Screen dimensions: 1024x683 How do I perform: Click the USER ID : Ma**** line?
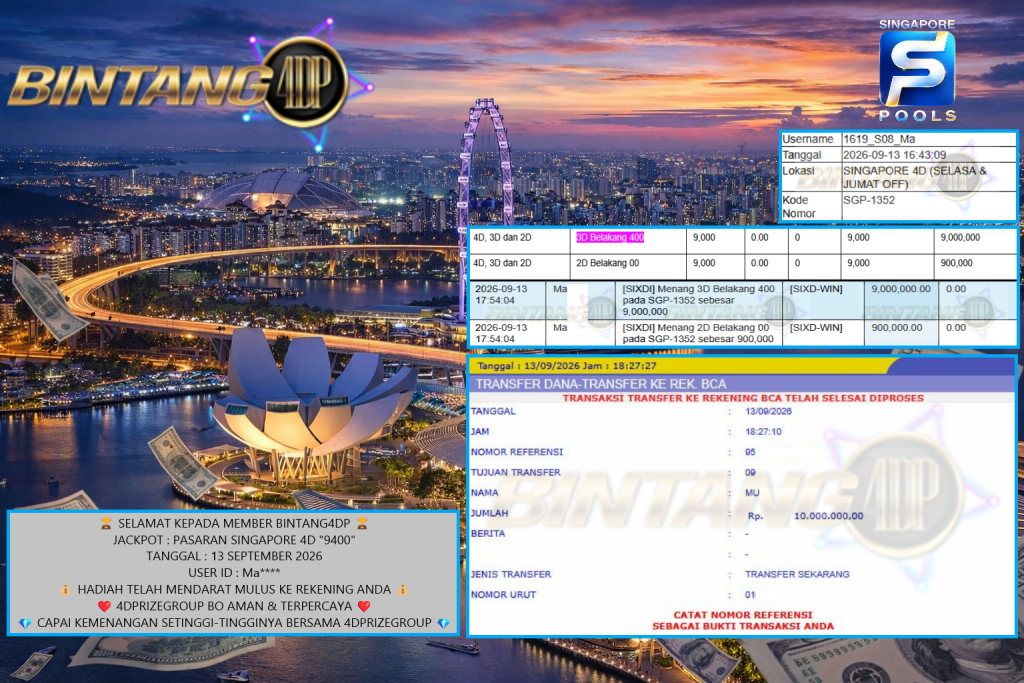pyautogui.click(x=234, y=573)
